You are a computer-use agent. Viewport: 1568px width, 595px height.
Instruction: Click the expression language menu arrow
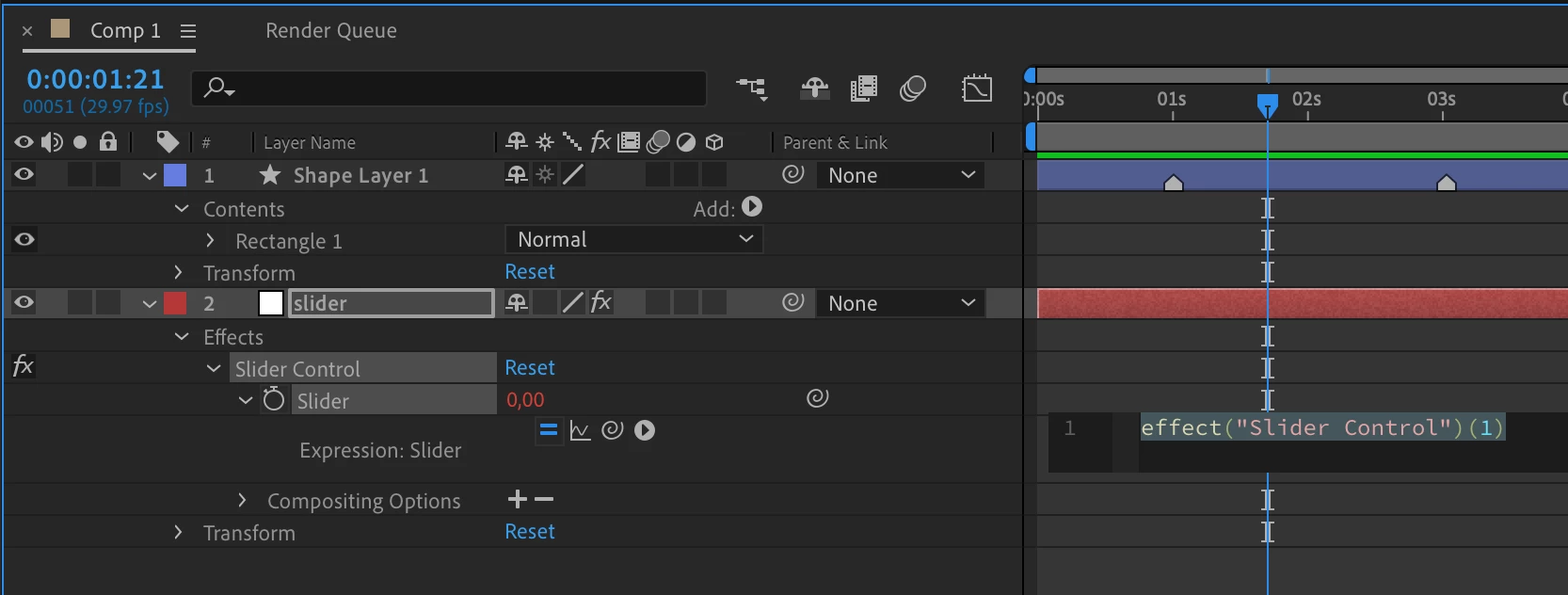(x=645, y=430)
